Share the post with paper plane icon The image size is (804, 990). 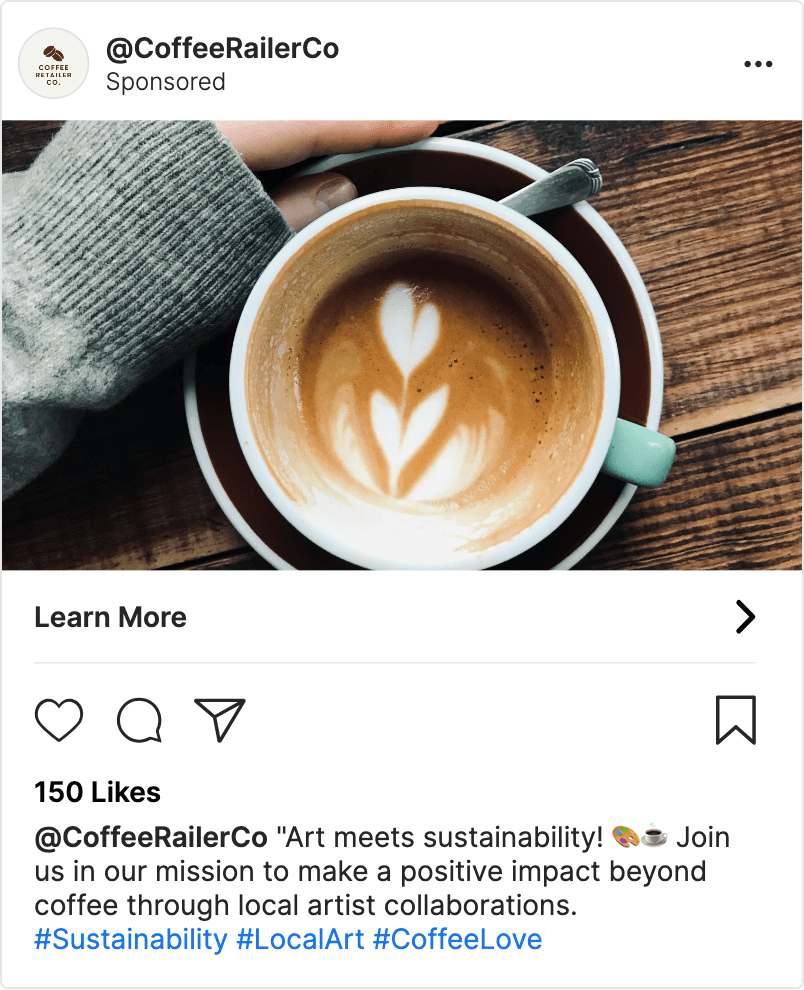(x=220, y=720)
